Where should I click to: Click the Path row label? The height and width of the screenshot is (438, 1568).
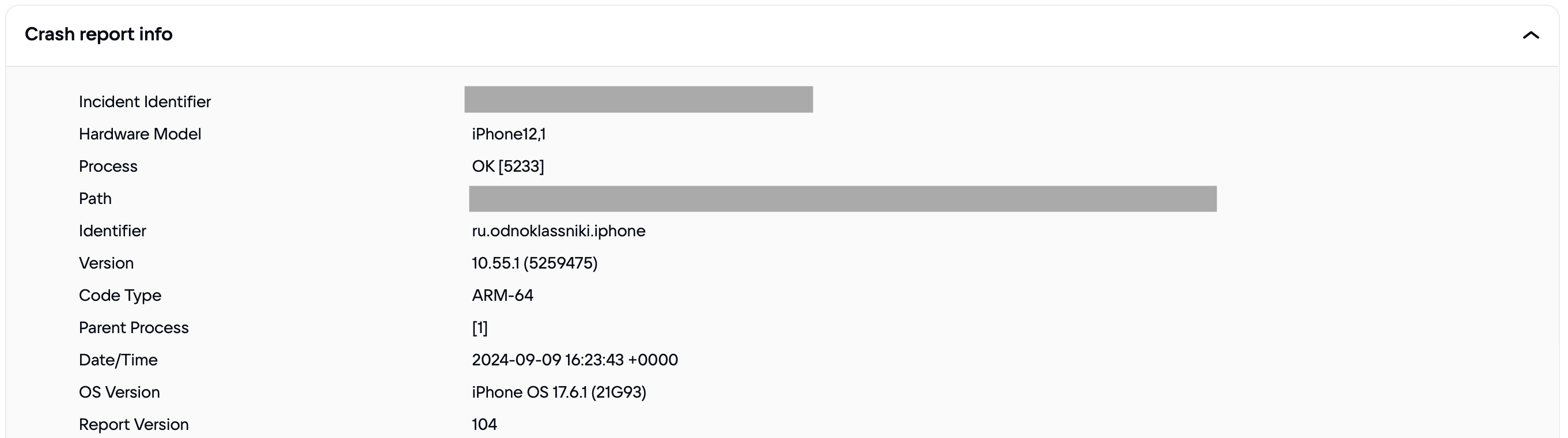(96, 199)
